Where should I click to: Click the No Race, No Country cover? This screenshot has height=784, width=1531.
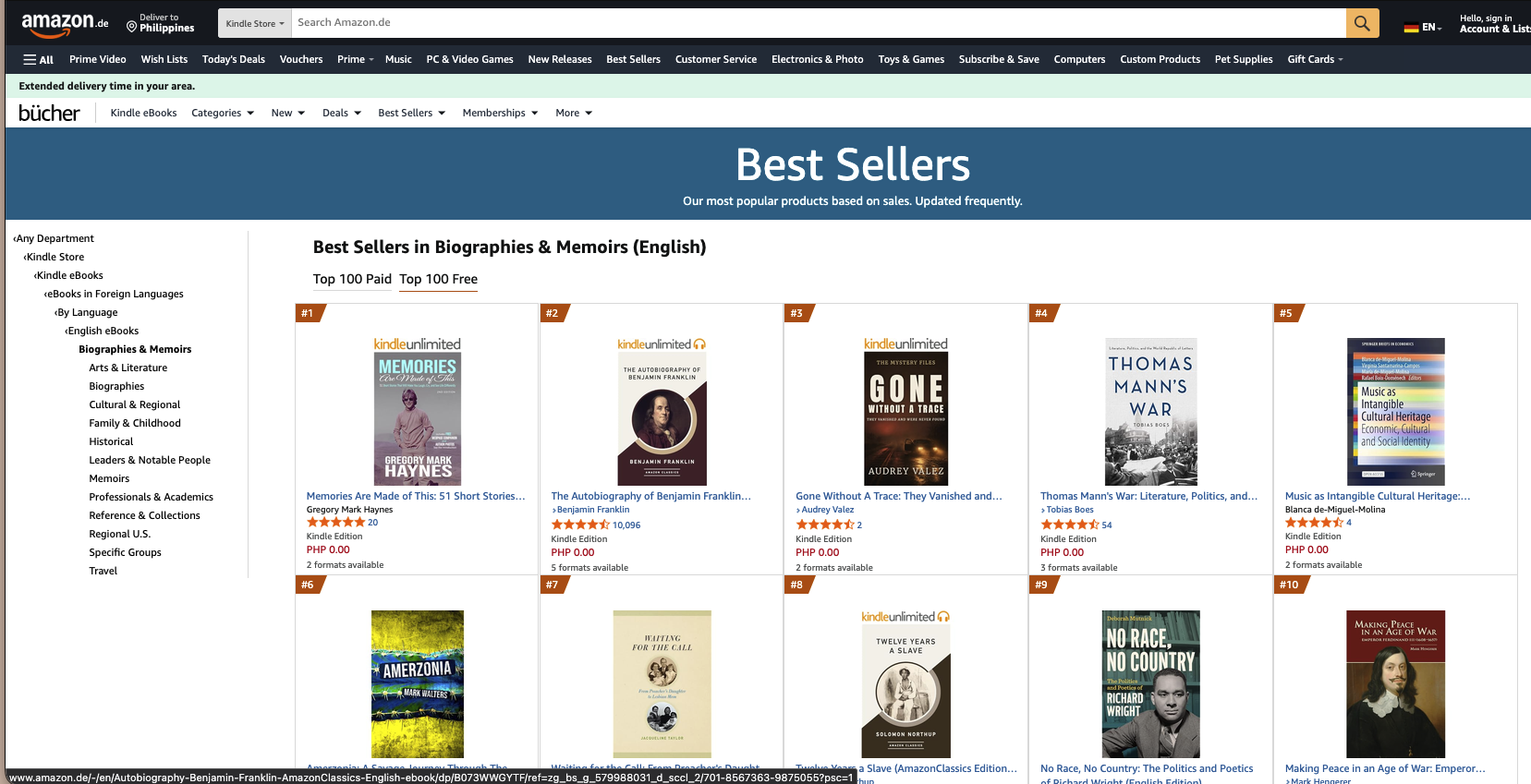[1151, 684]
